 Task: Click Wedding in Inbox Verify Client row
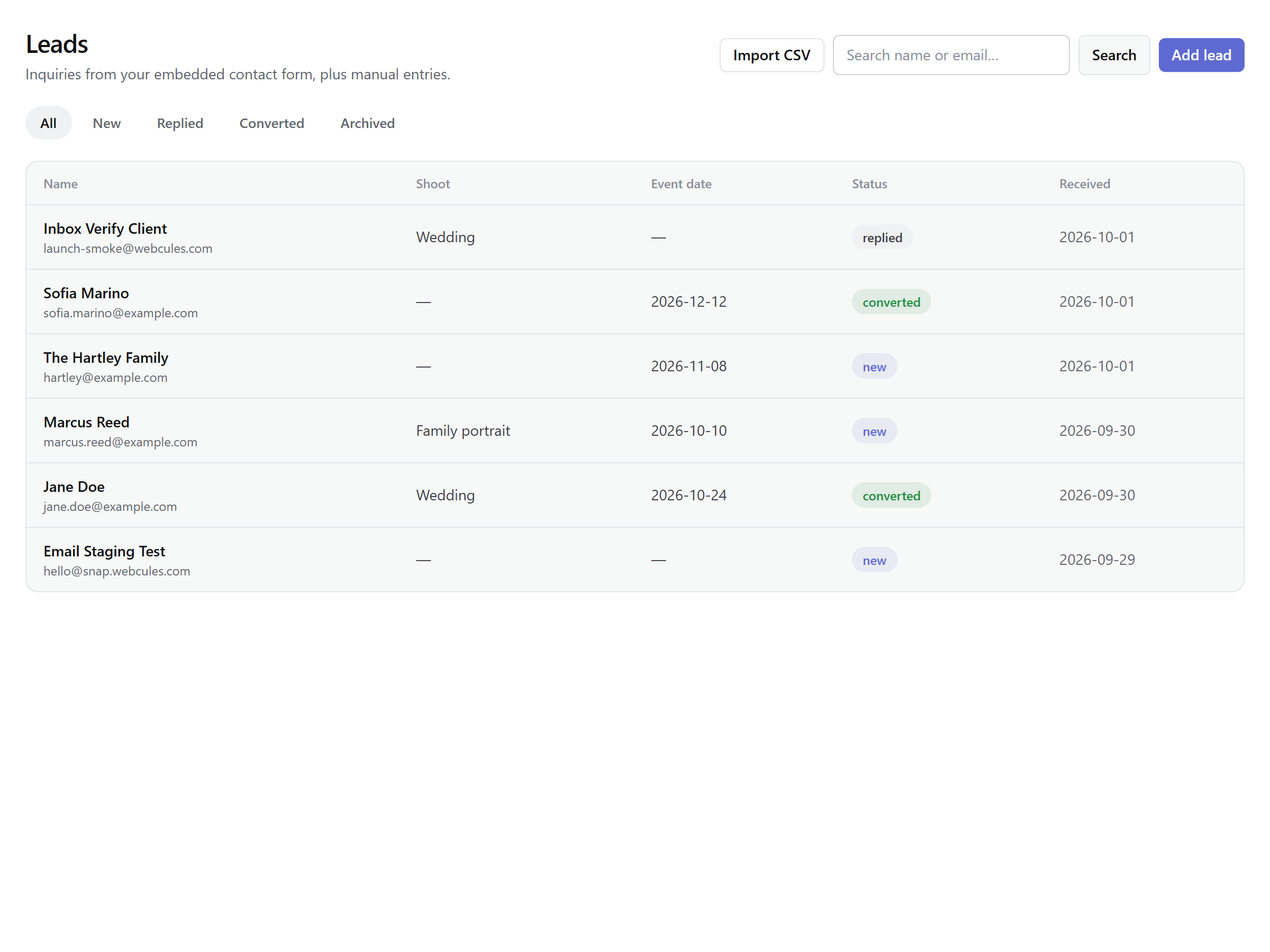[445, 237]
